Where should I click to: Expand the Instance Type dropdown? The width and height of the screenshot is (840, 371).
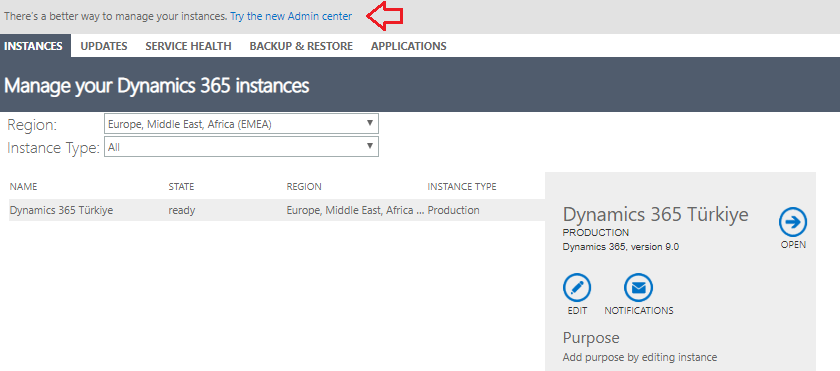tap(241, 147)
